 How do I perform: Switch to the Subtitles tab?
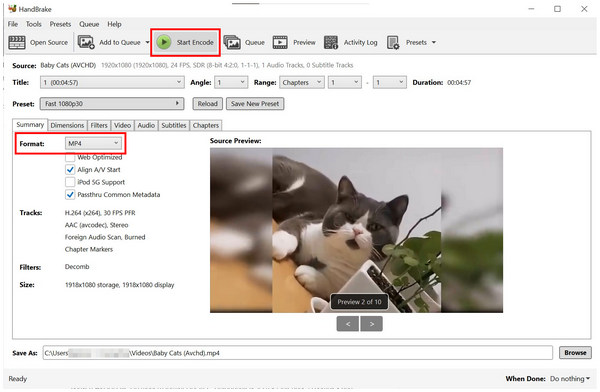174,125
